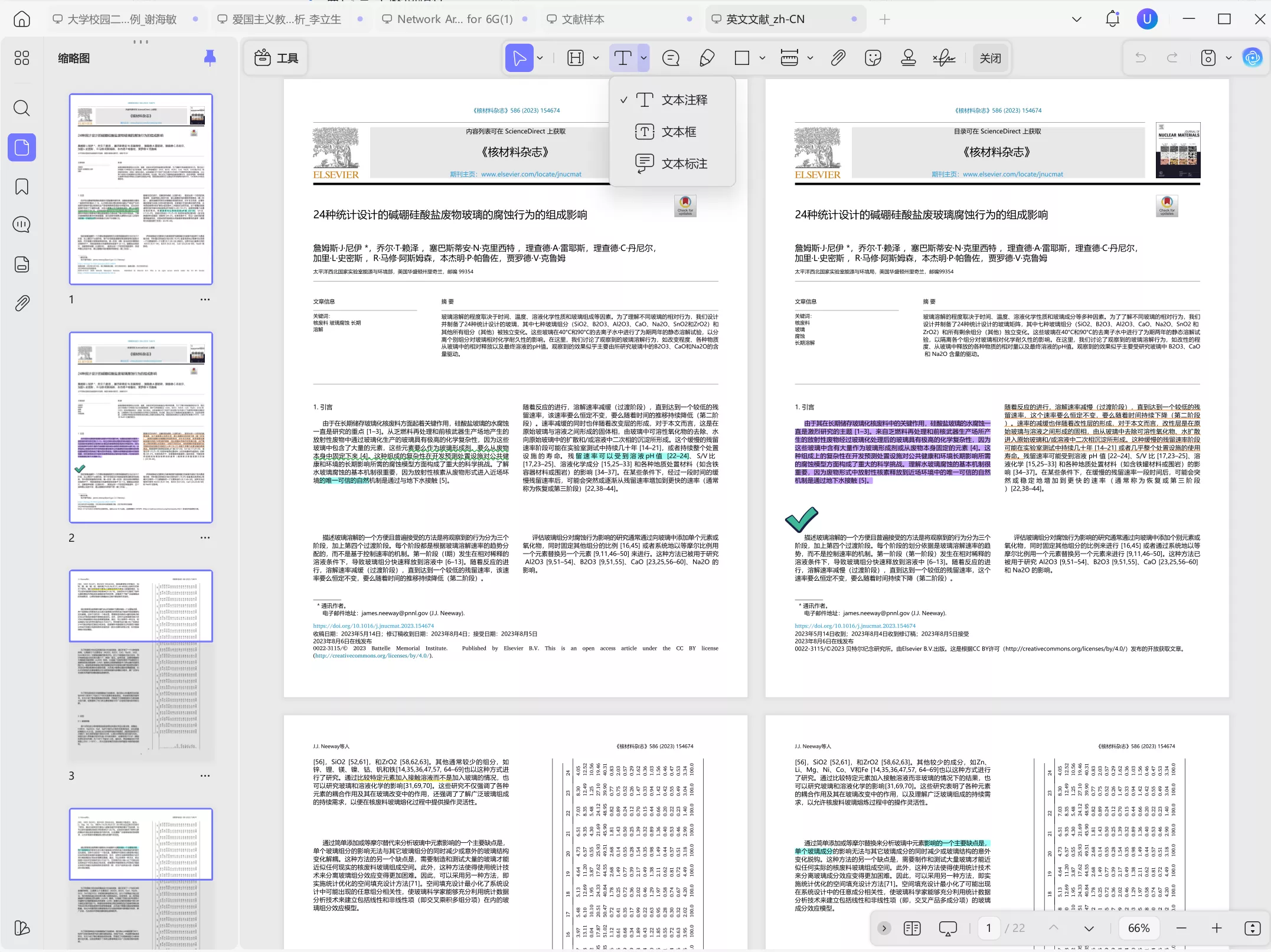This screenshot has width=1271, height=952.
Task: Select the stamp tool
Action: pyautogui.click(x=908, y=58)
